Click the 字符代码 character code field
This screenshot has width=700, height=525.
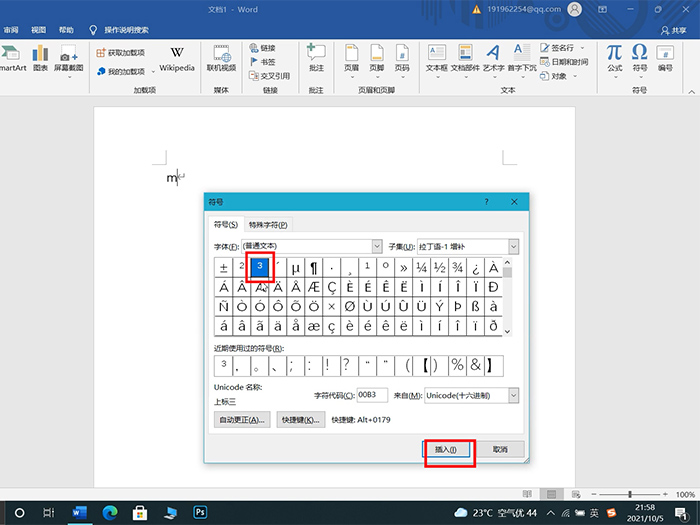coord(372,395)
